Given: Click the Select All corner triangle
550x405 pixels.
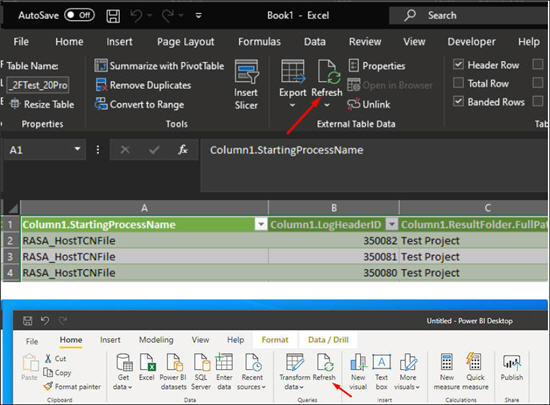Looking at the screenshot, I should [x=12, y=208].
